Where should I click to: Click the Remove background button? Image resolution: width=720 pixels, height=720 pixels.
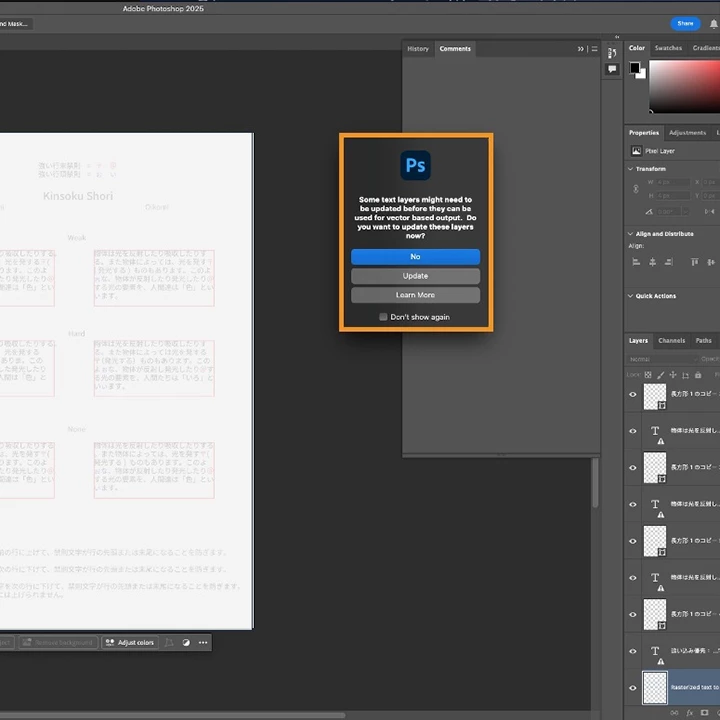pyautogui.click(x=58, y=642)
